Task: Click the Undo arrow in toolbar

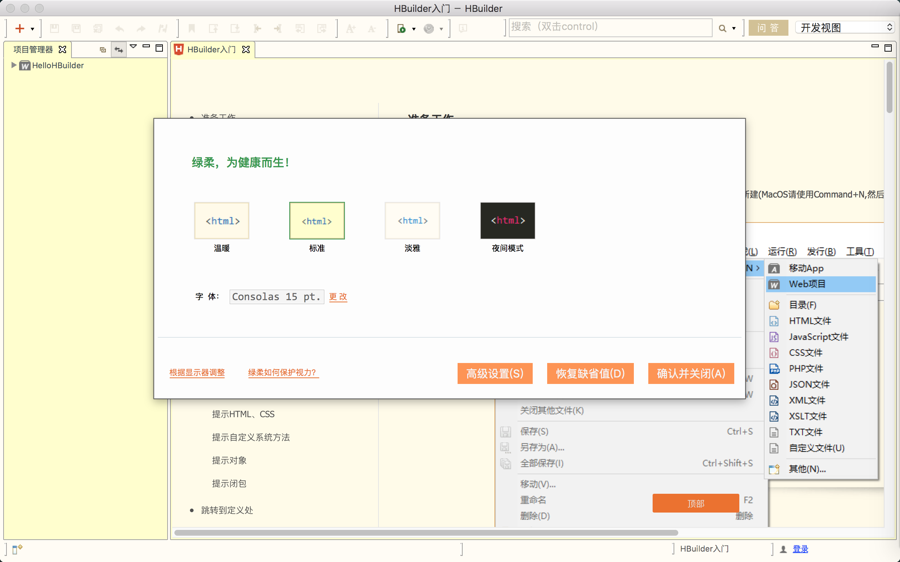Action: pos(119,28)
